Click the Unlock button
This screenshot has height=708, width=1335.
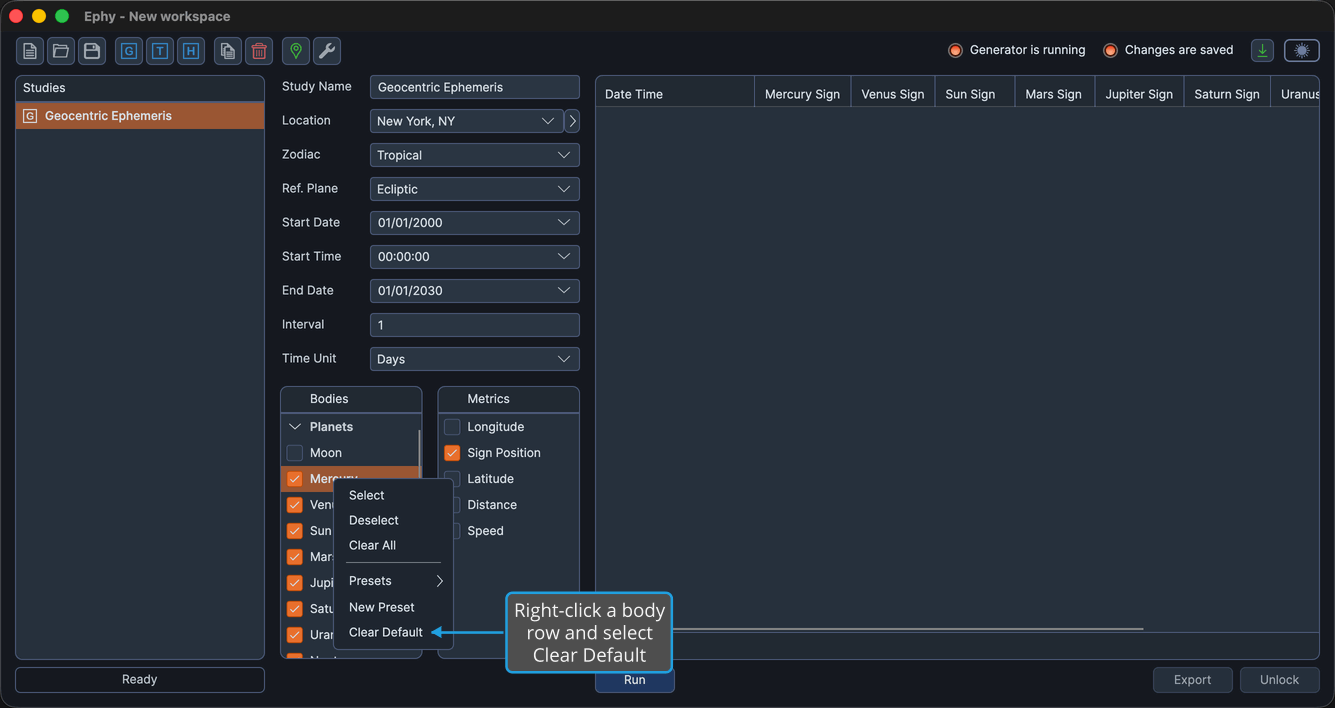pos(1280,680)
